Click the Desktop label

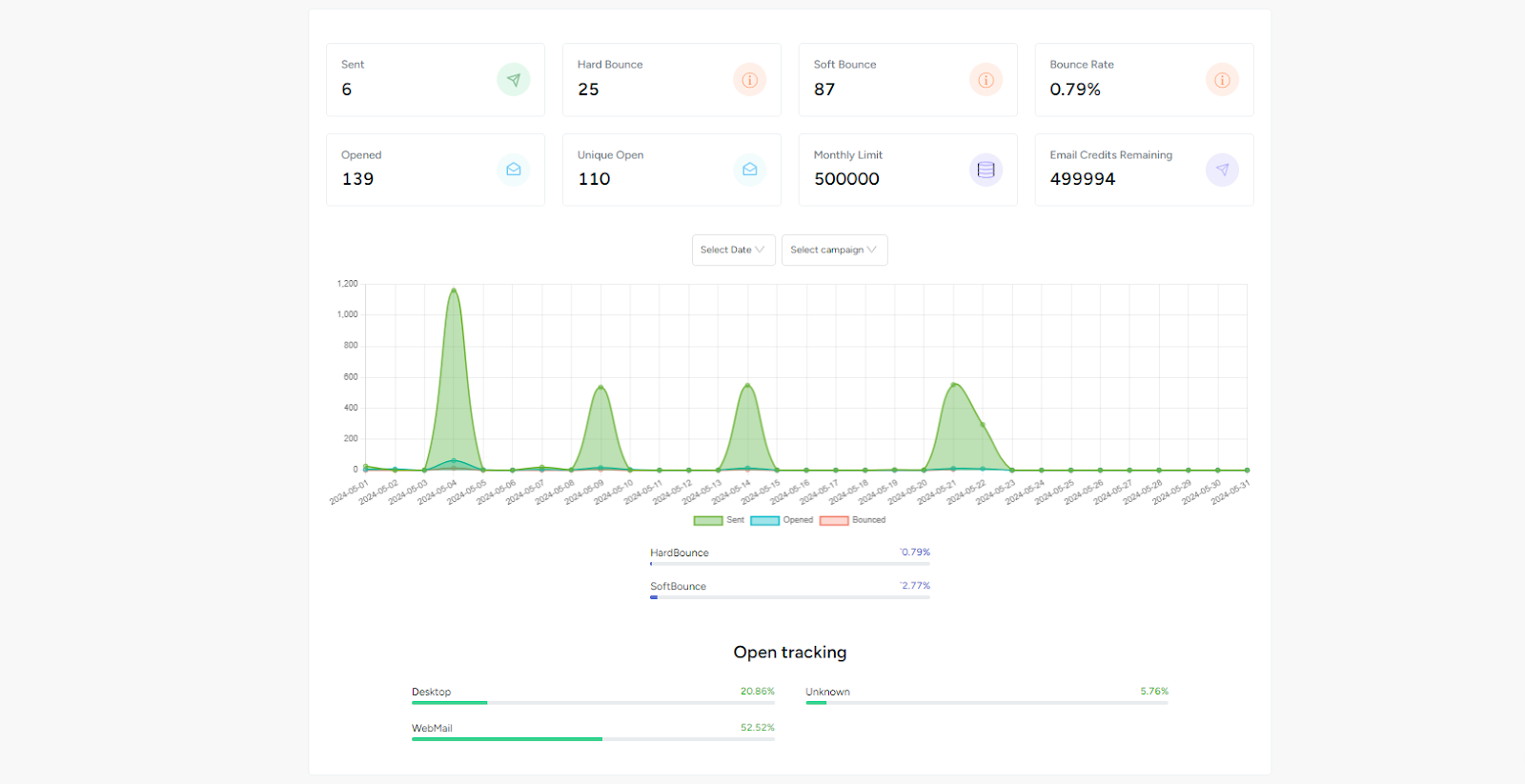click(x=431, y=693)
